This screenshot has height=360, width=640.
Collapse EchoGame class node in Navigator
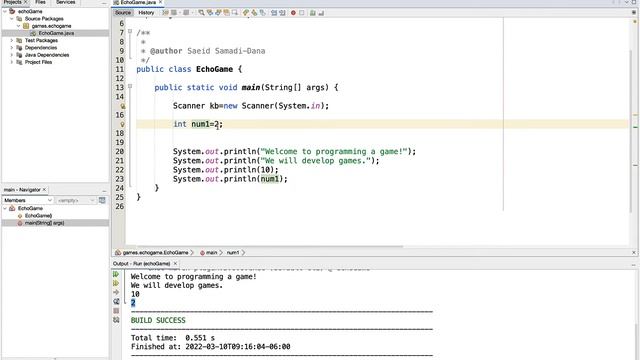point(5,208)
